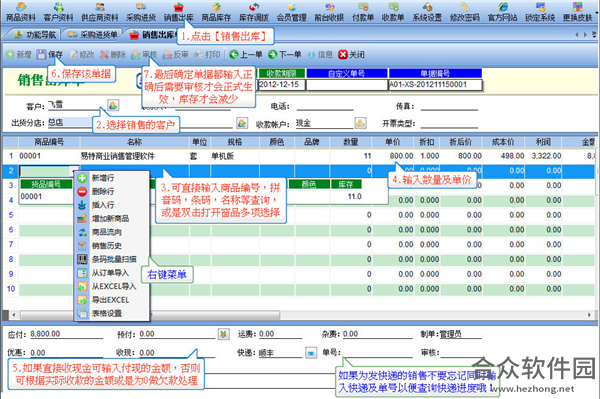Open 会员管理 module icon
Viewport: 600px width, 399px height.
click(291, 11)
